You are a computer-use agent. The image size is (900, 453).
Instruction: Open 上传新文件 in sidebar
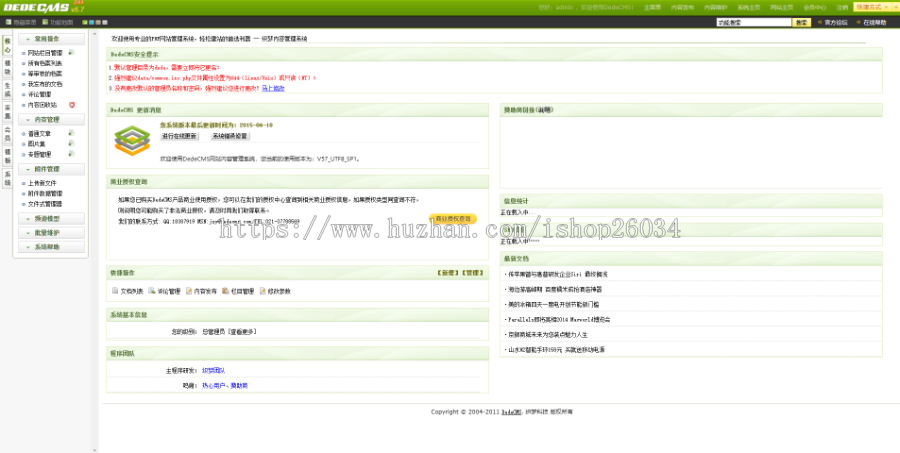coord(42,183)
